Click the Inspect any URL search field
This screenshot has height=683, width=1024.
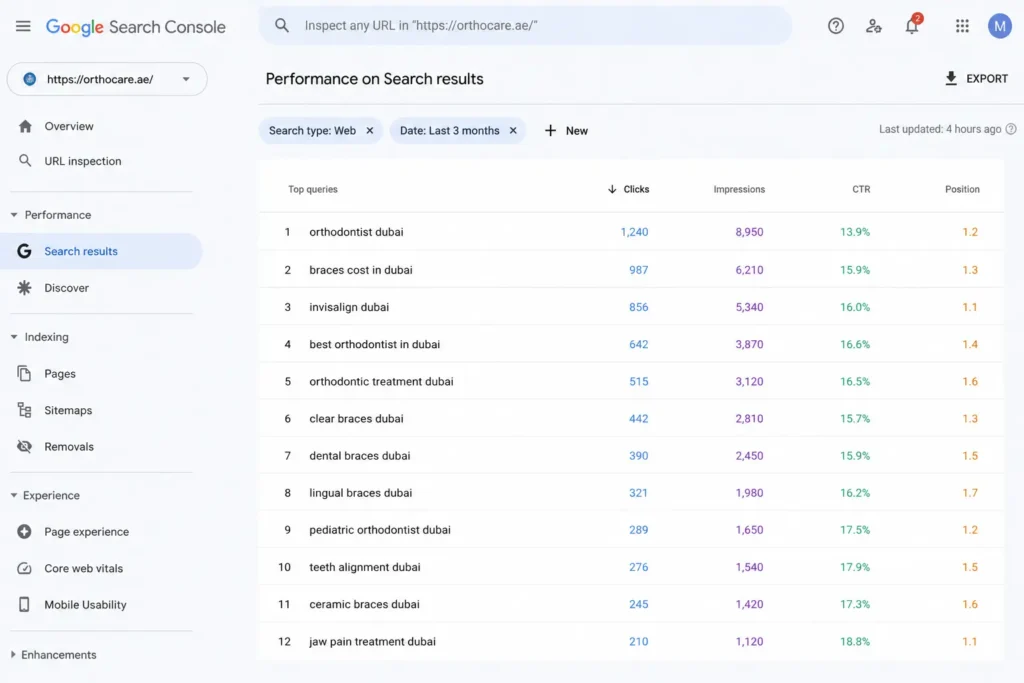[x=525, y=25]
